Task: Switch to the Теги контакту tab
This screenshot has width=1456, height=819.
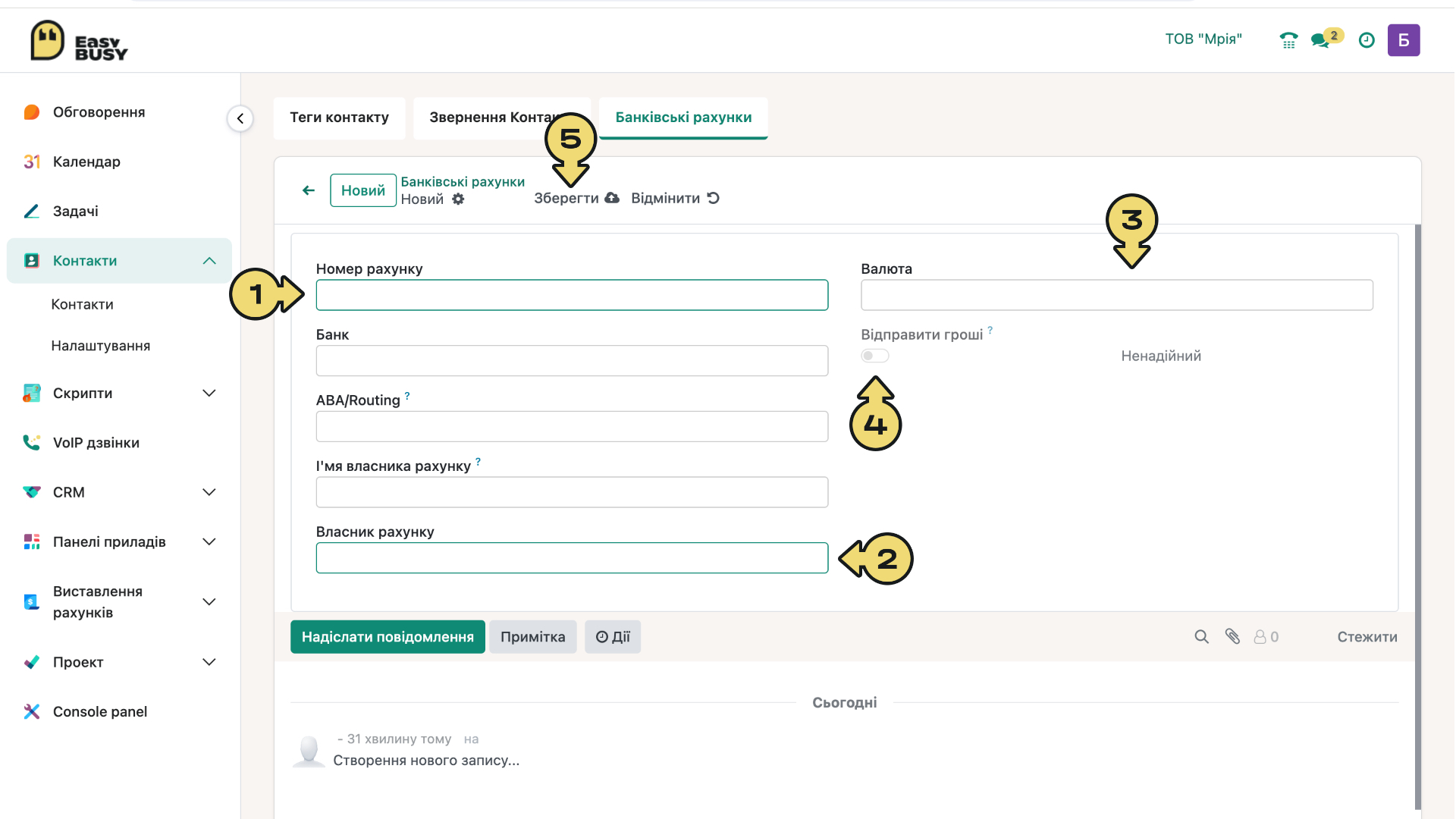Action: [x=339, y=118]
